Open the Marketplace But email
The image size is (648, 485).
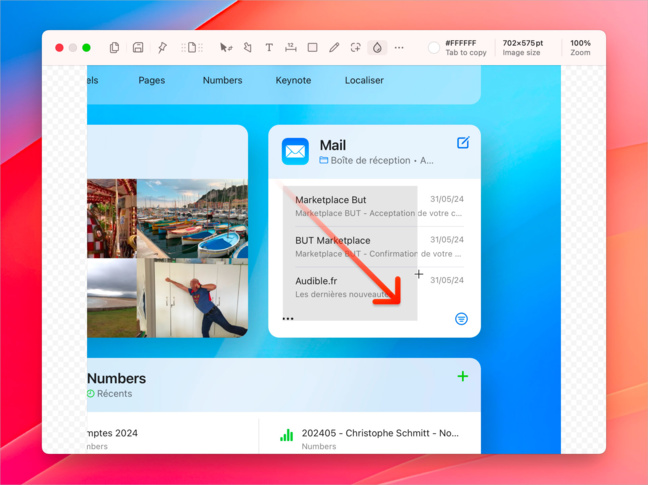379,206
